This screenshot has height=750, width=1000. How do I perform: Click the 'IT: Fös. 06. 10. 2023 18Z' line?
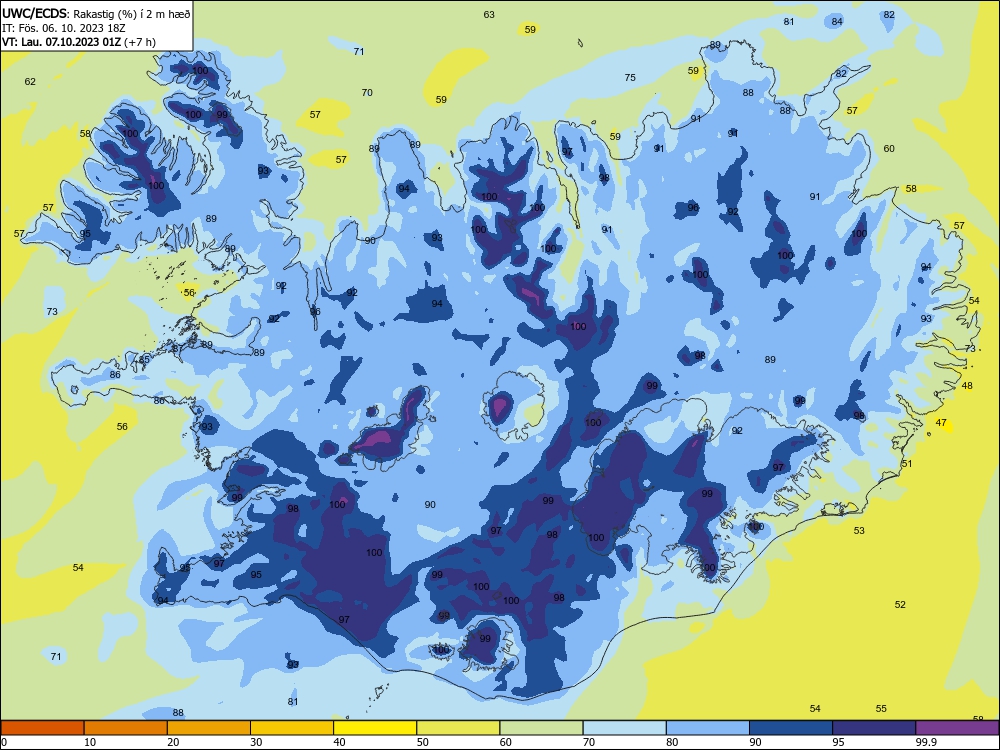(66, 28)
